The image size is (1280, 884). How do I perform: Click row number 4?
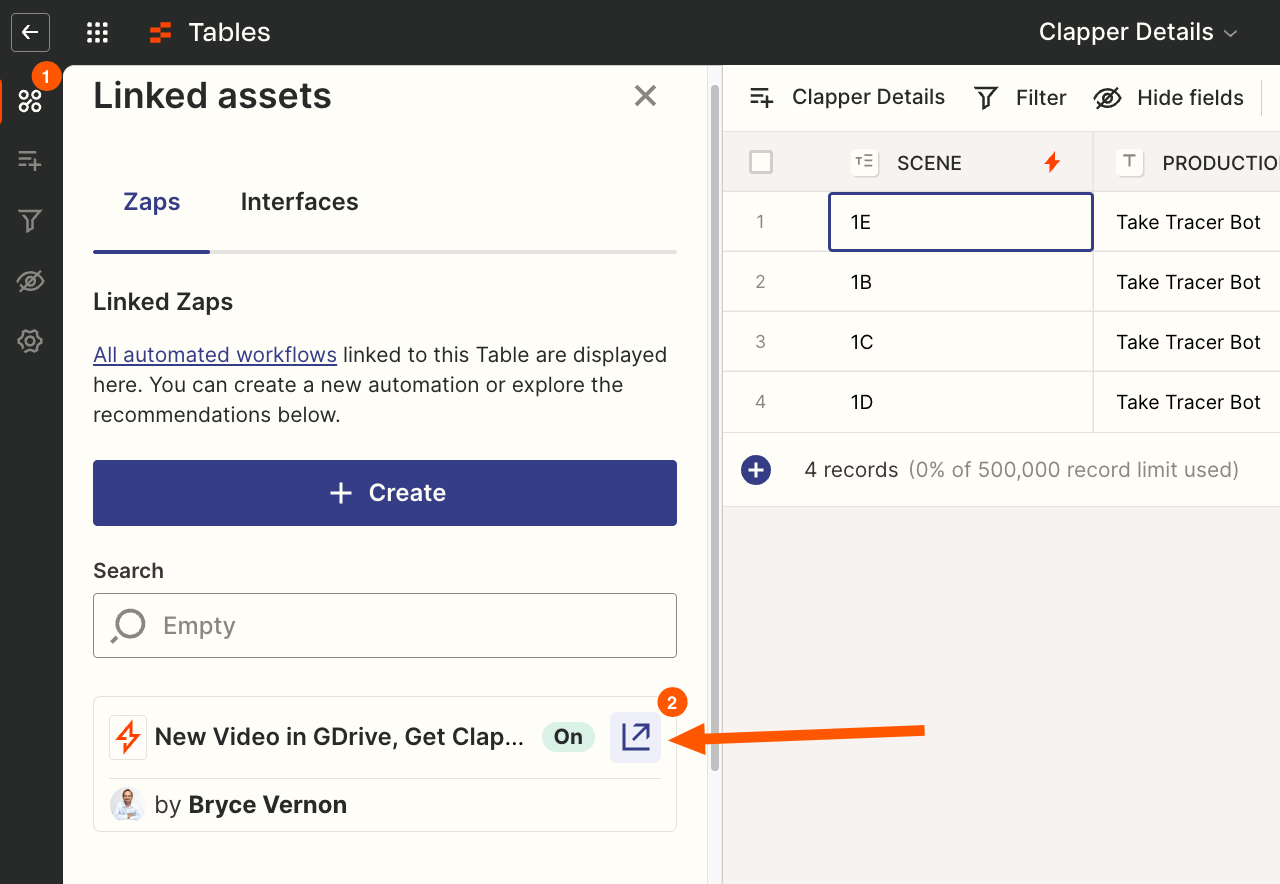click(760, 402)
